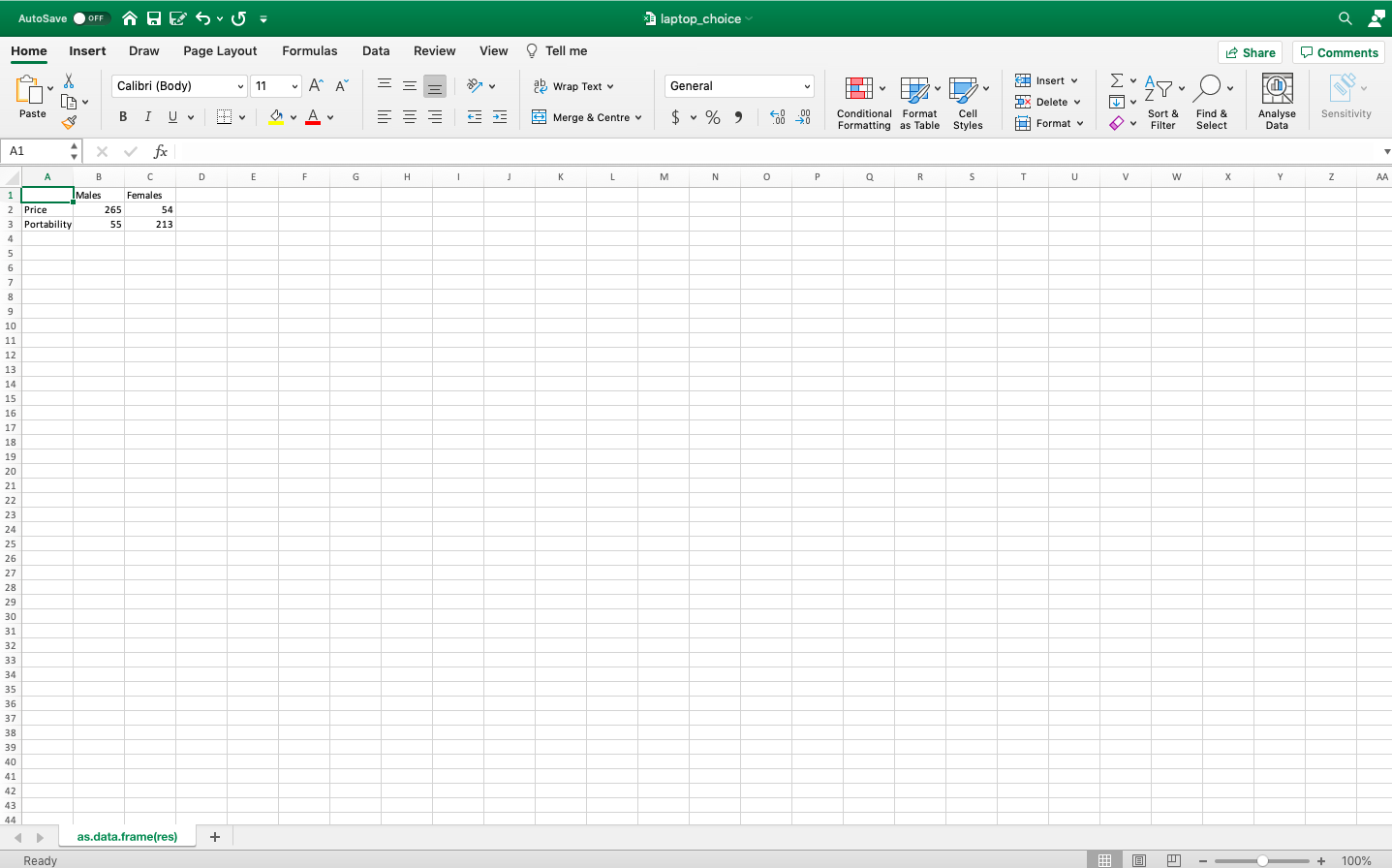This screenshot has width=1392, height=868.
Task: Open Cell Styles gallery
Action: coord(968,102)
